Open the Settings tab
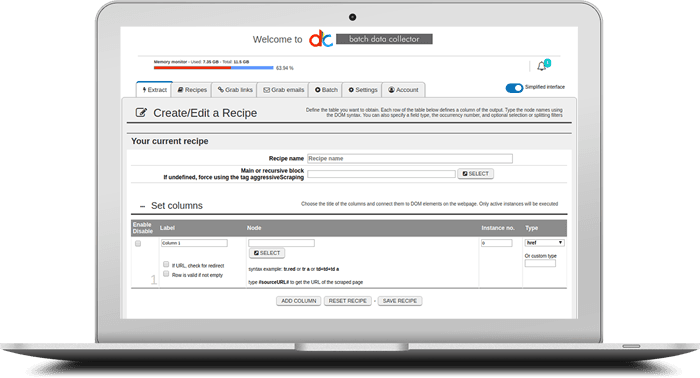Viewport: 700px width, 378px height. point(363,90)
